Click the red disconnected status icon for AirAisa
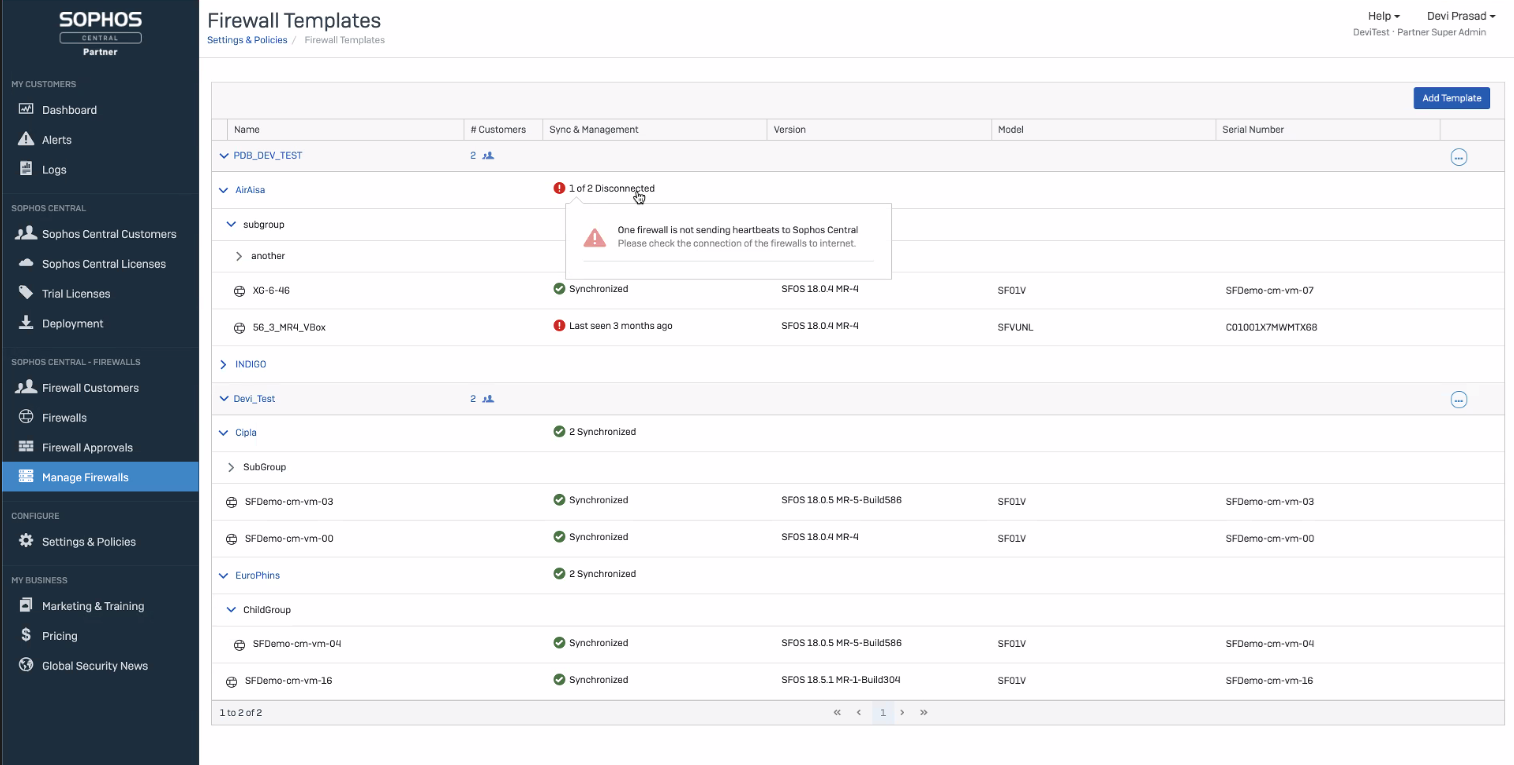Image resolution: width=1514 pixels, height=765 pixels. [559, 188]
